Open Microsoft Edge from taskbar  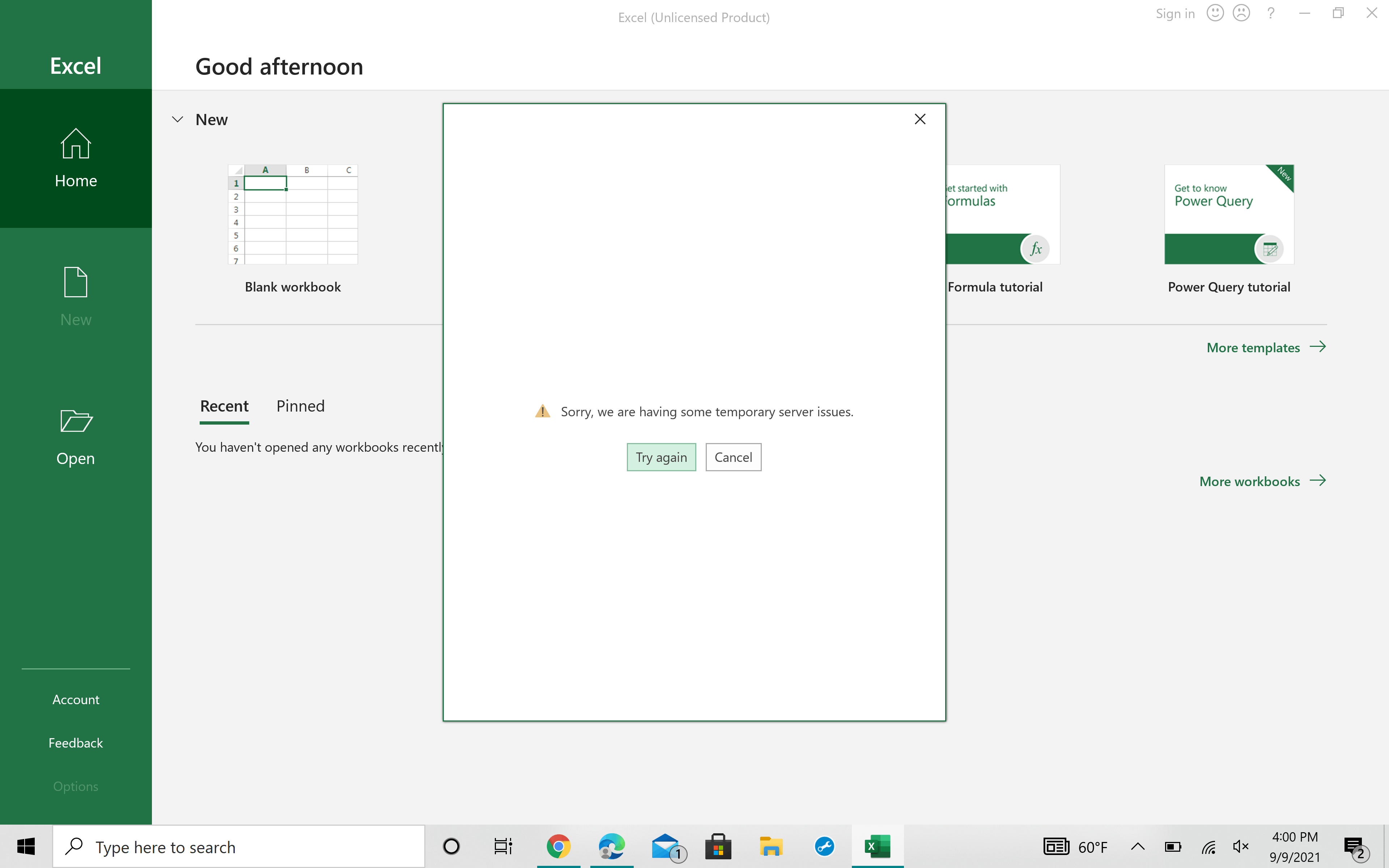[611, 846]
